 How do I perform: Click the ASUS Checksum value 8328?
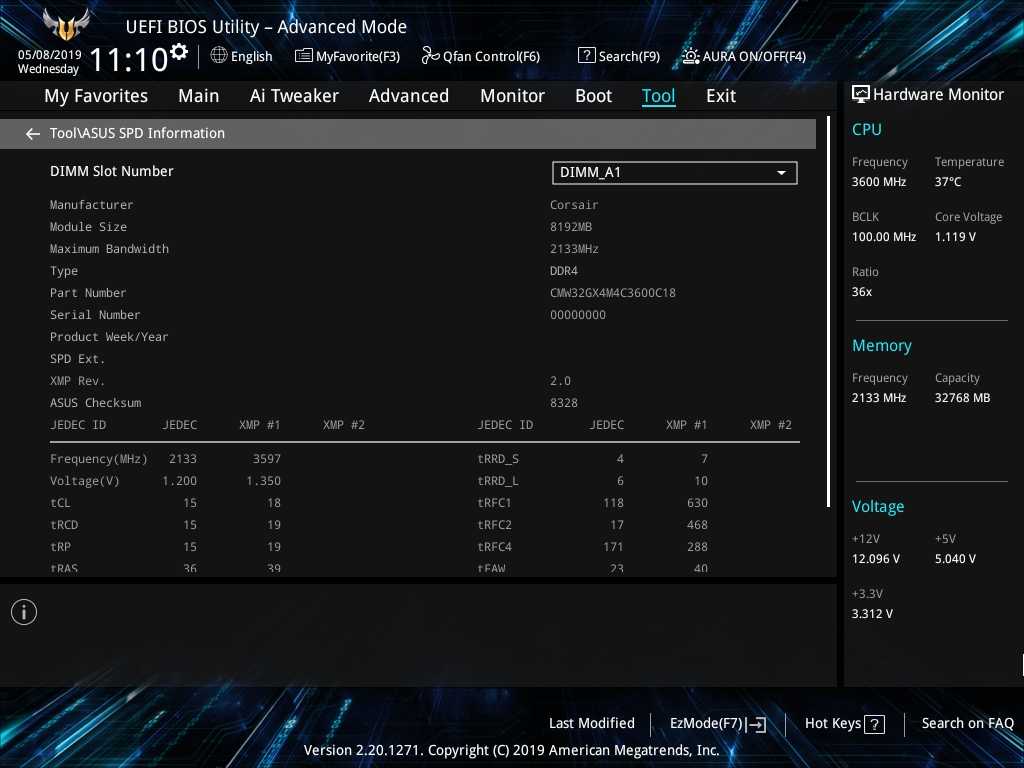pos(564,403)
